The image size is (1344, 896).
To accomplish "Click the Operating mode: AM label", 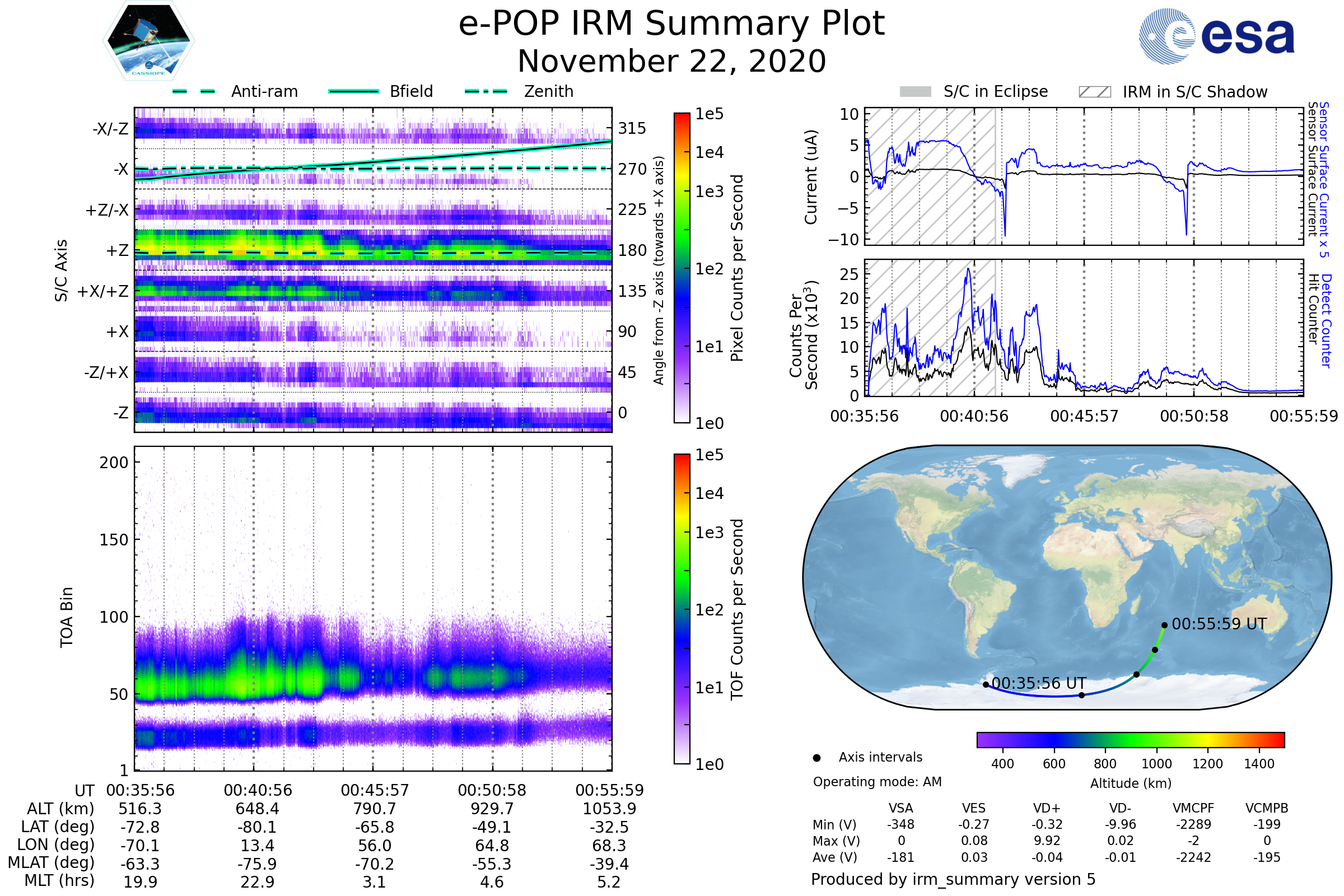I will tap(876, 782).
